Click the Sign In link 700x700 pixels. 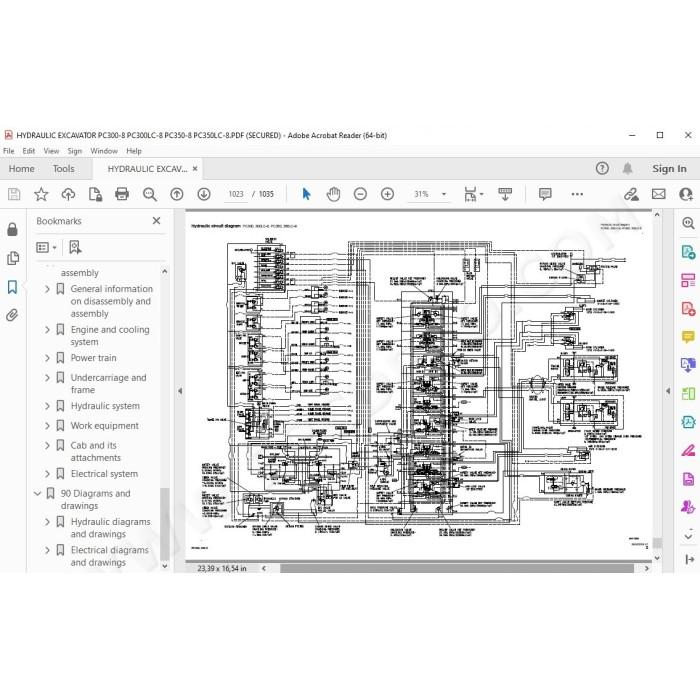(x=669, y=169)
